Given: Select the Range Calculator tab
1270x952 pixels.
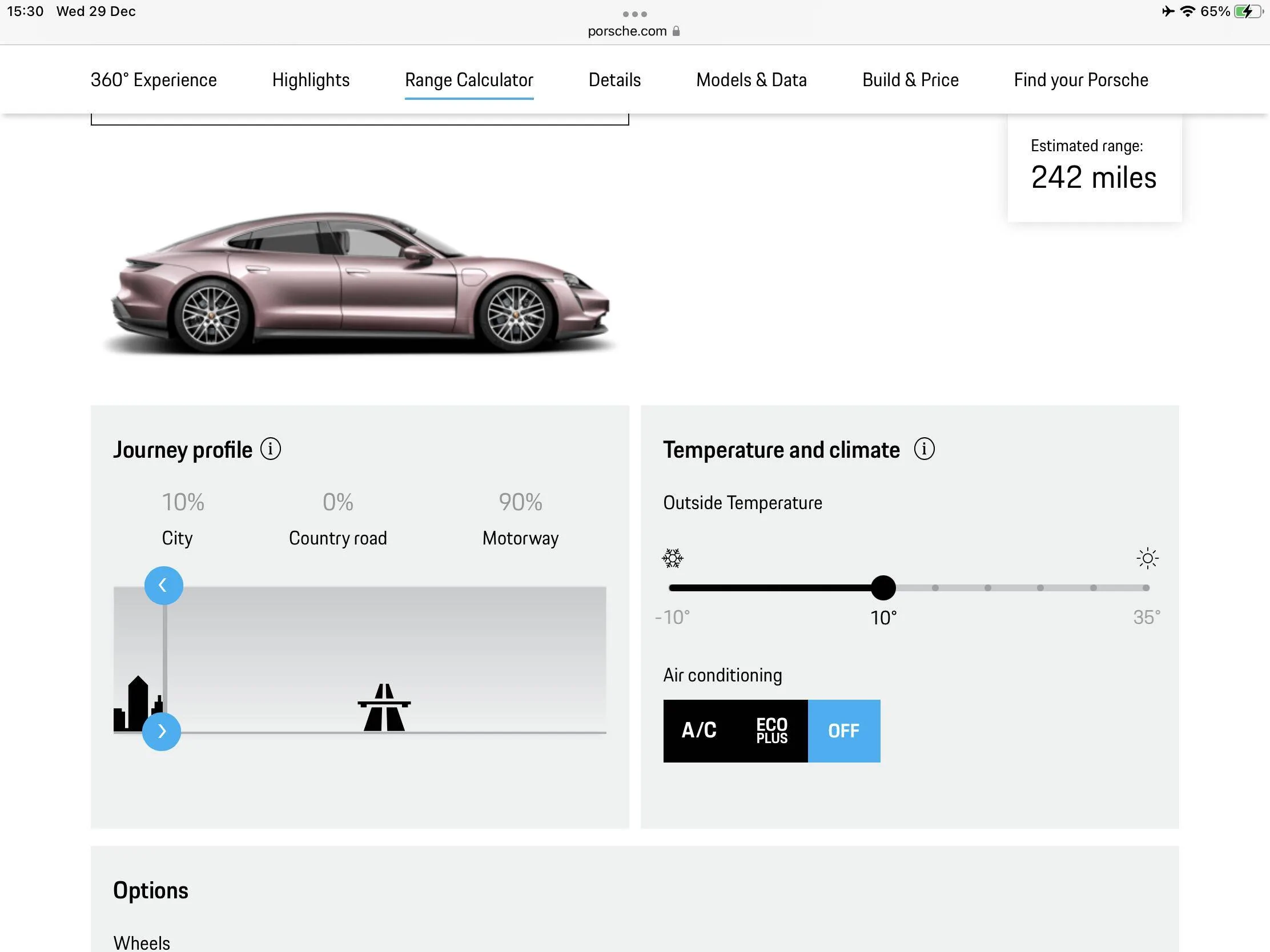Looking at the screenshot, I should [469, 80].
